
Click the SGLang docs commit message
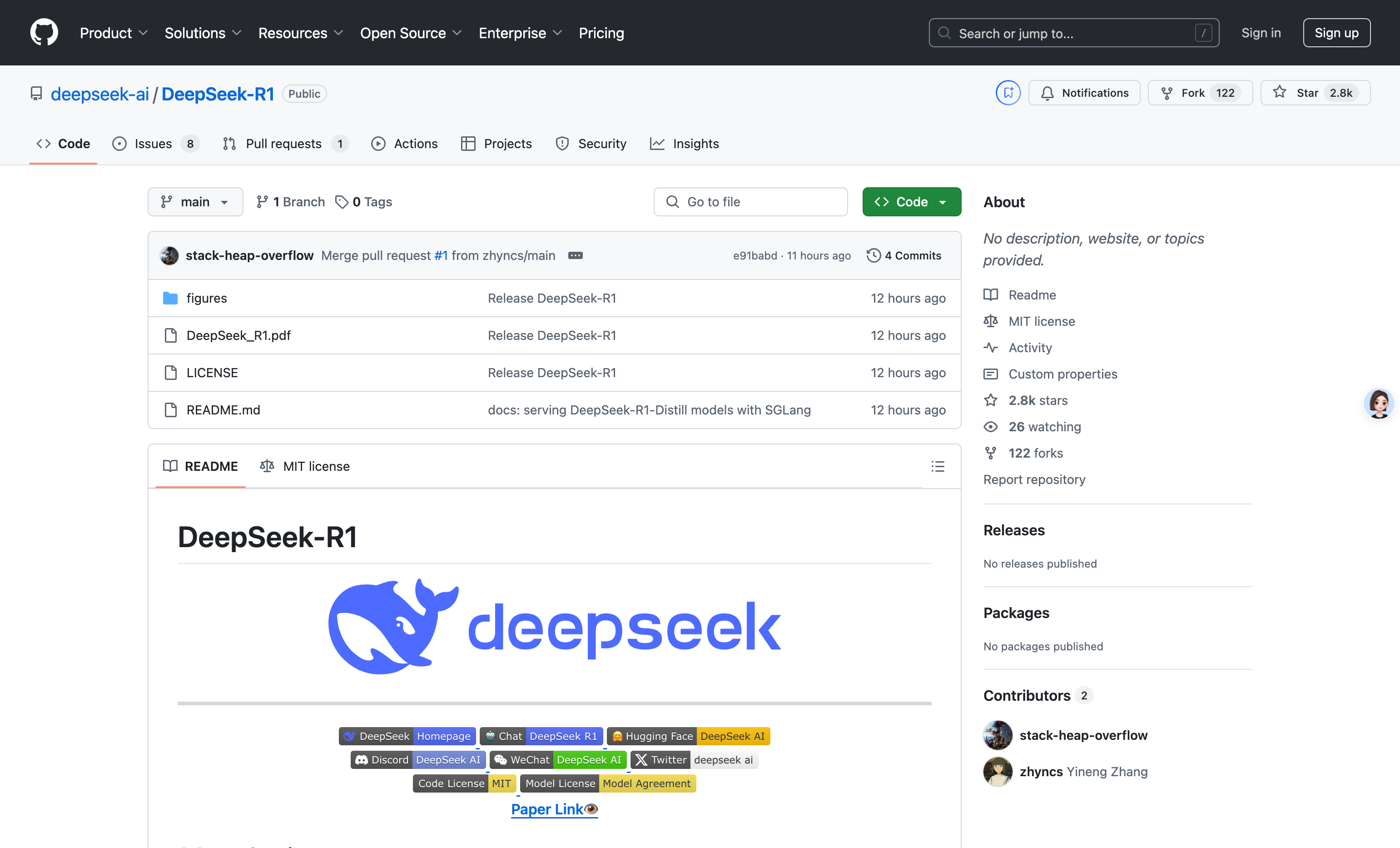(x=649, y=410)
